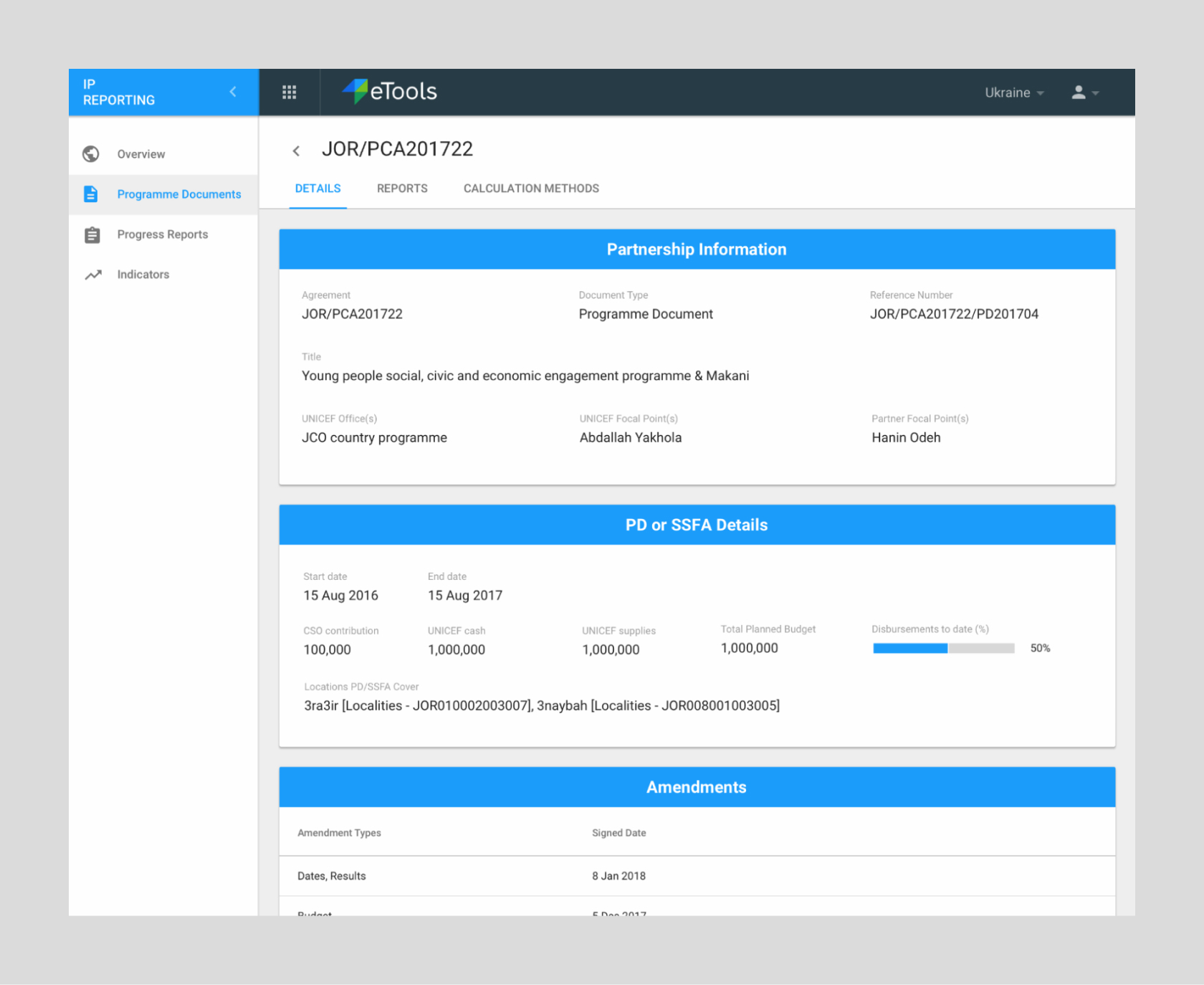Open the apps grid launcher icon
The image size is (1204, 985).
tap(289, 92)
